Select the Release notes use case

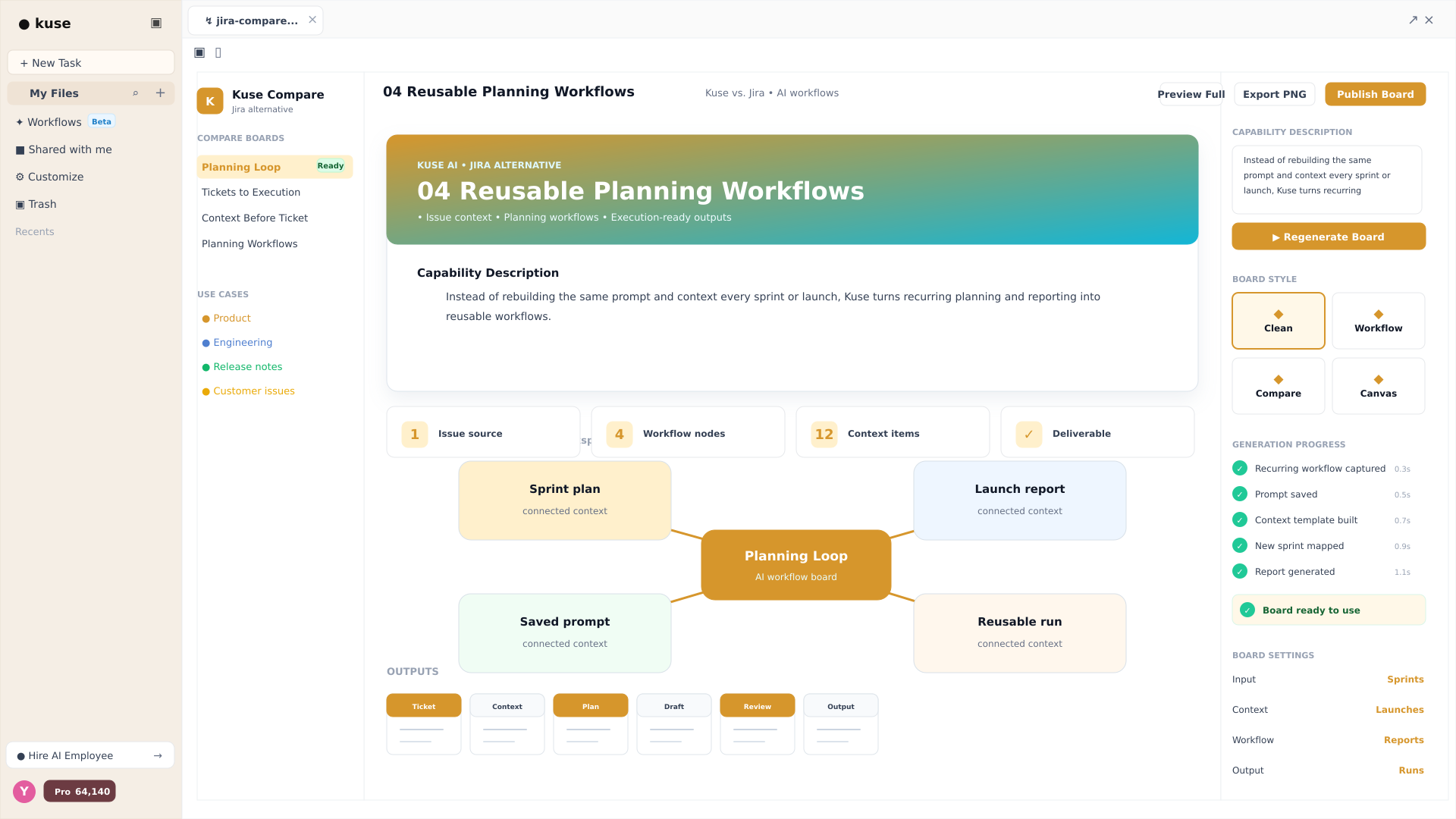(x=242, y=367)
